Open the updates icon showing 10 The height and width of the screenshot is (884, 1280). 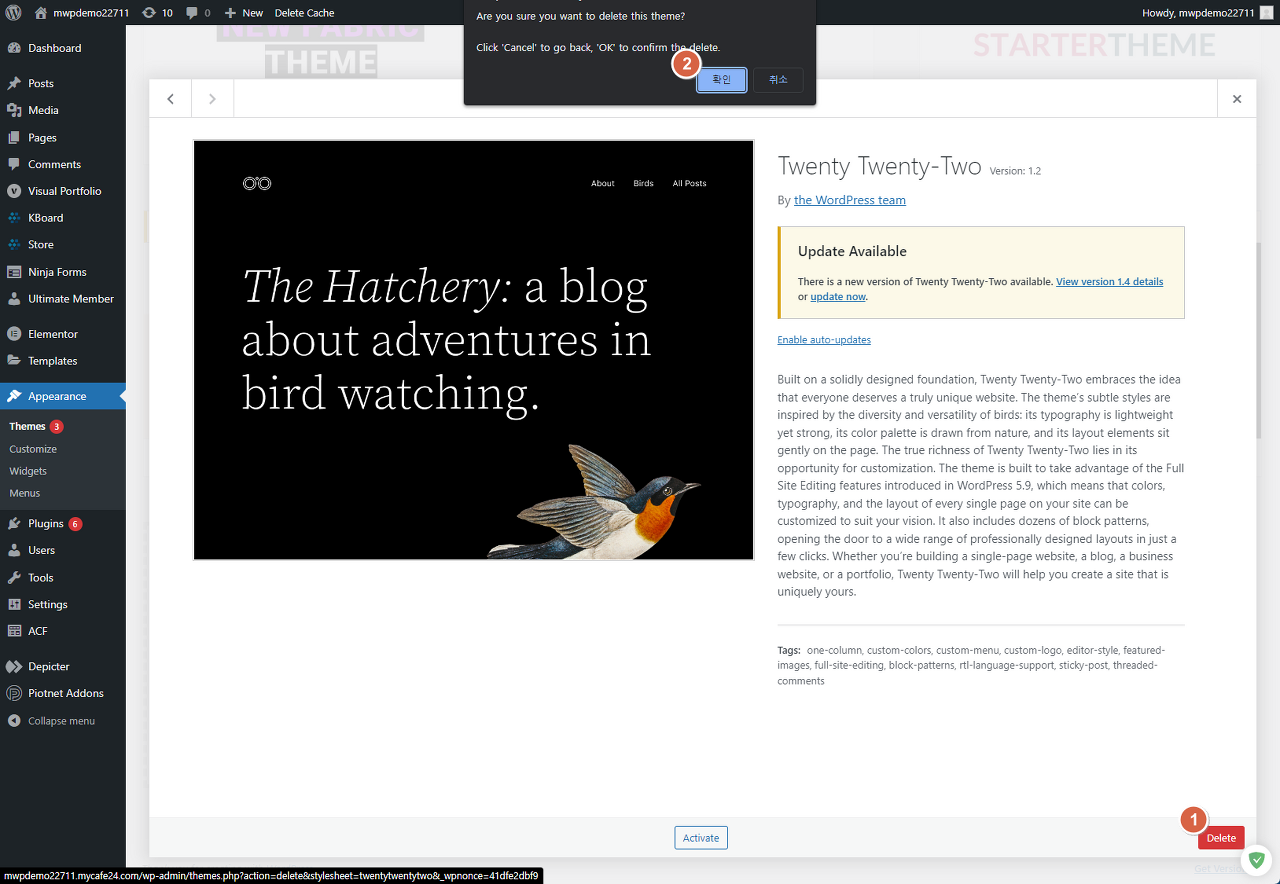pyautogui.click(x=149, y=13)
